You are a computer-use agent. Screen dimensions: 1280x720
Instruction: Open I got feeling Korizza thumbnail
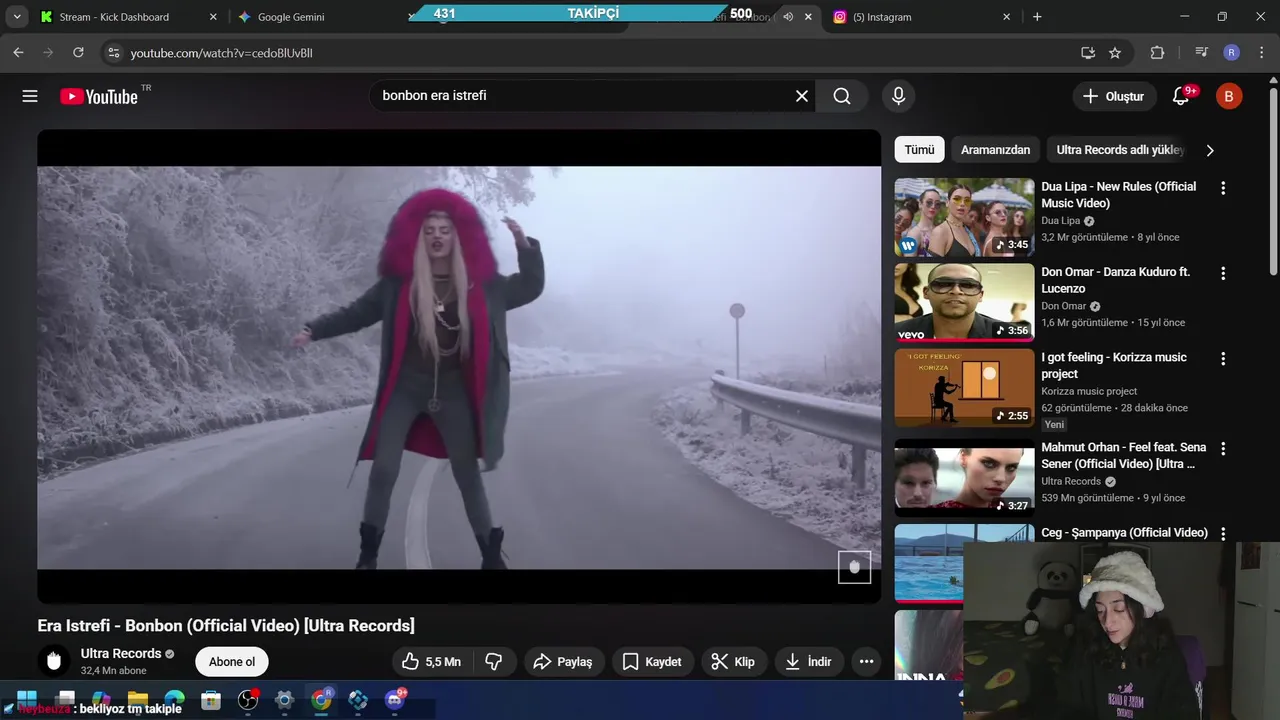(x=964, y=387)
